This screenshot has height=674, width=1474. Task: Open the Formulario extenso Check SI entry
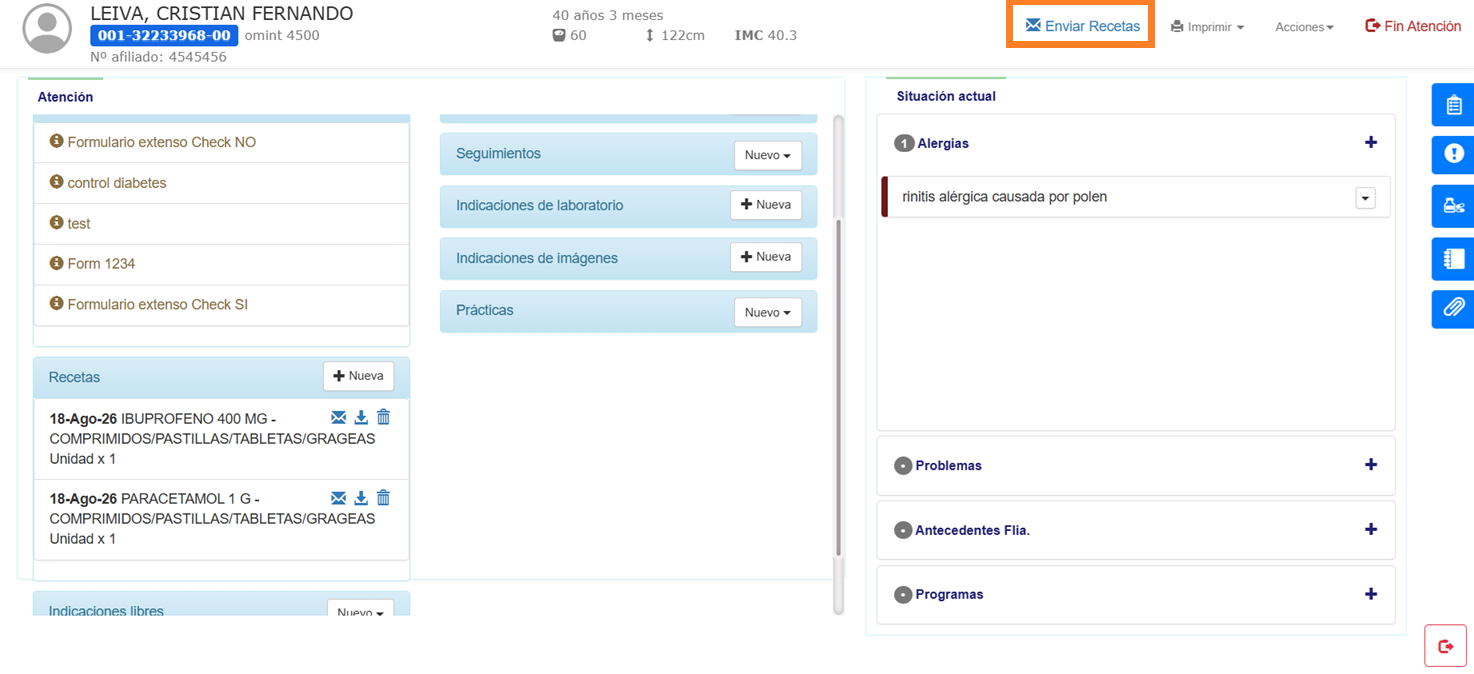[x=222, y=305]
